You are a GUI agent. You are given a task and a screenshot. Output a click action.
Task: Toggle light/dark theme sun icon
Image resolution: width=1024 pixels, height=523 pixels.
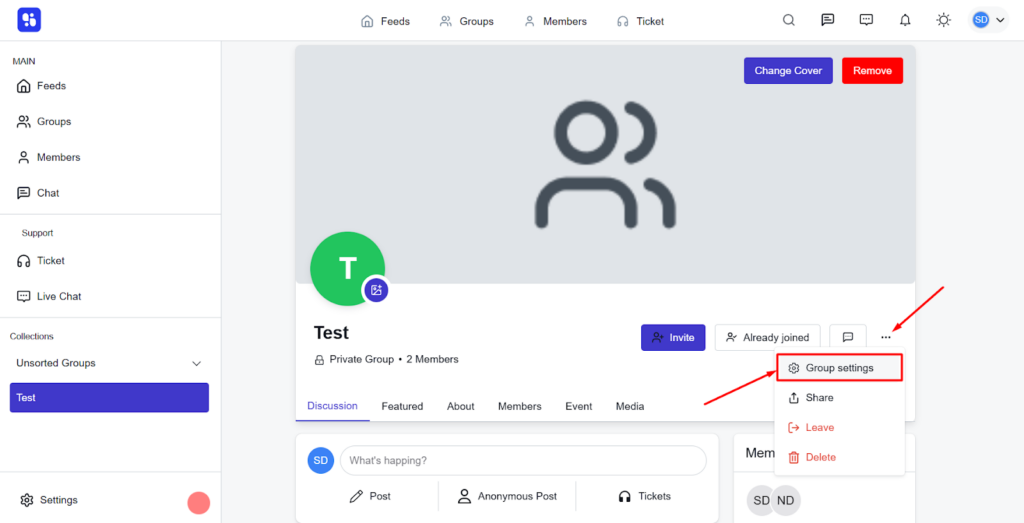943,20
